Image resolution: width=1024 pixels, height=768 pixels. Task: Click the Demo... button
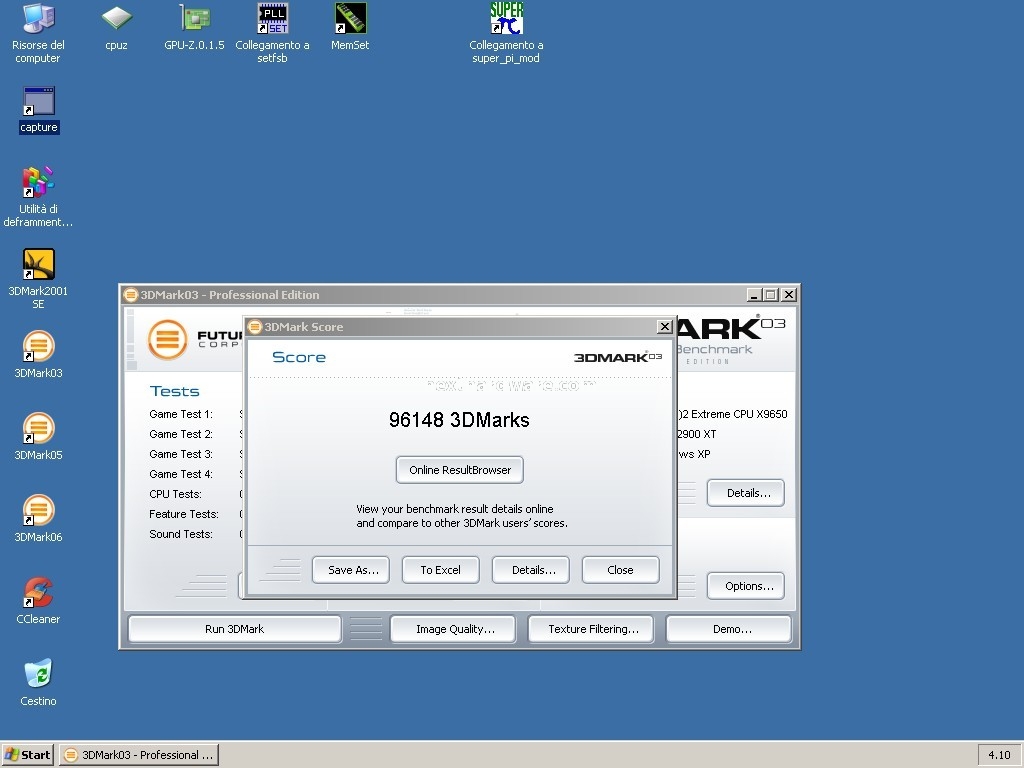(x=729, y=630)
